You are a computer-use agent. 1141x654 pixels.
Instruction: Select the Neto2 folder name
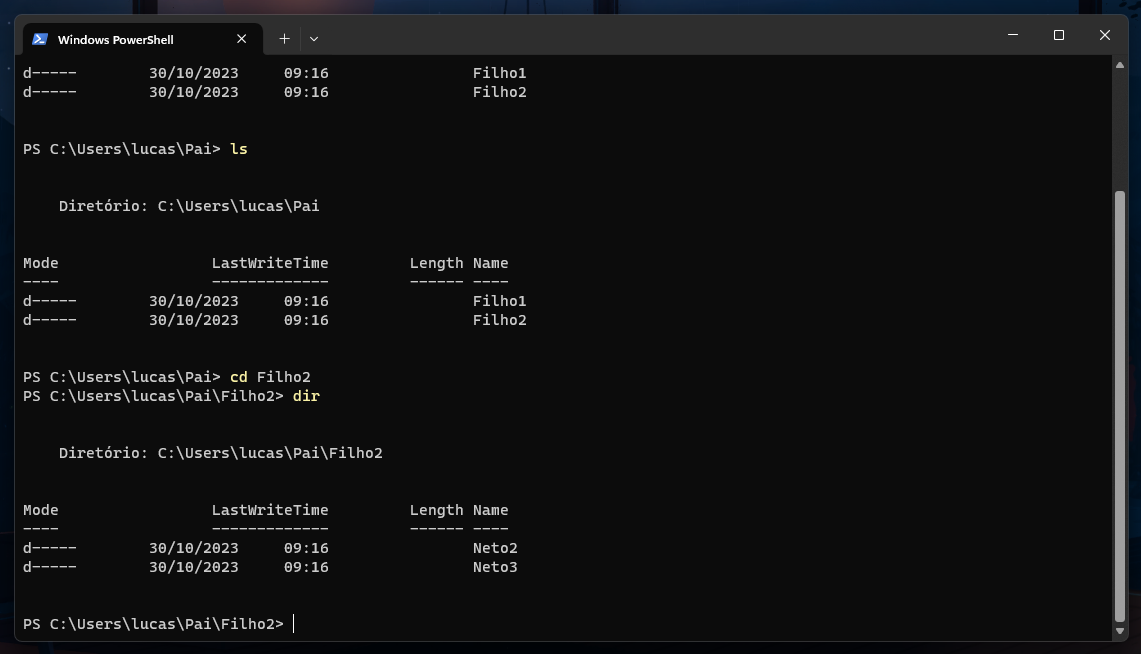coord(494,547)
